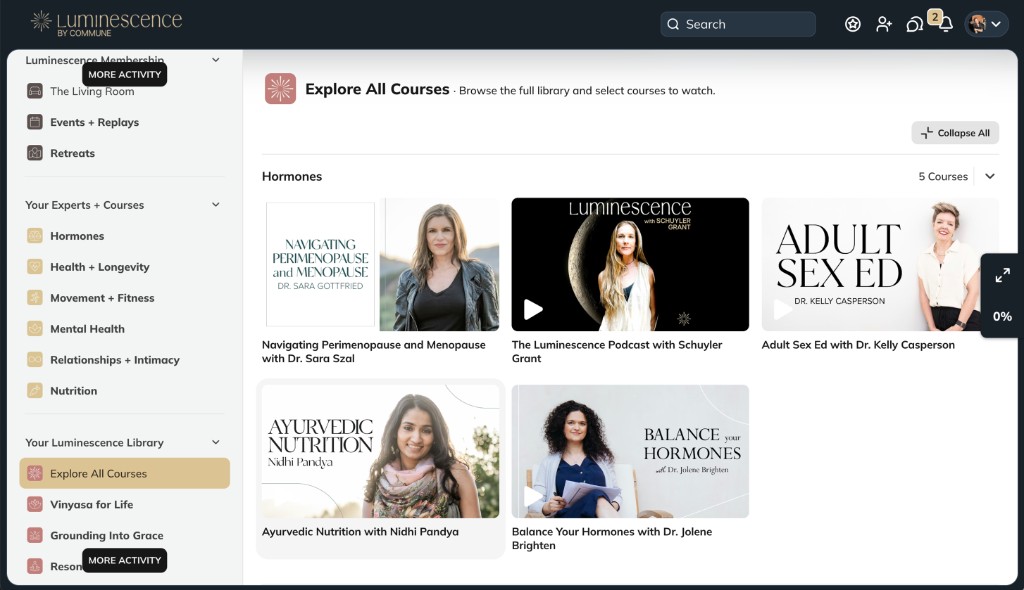Click the Explore All Courses sidebar icon
The height and width of the screenshot is (590, 1024).
(x=35, y=474)
